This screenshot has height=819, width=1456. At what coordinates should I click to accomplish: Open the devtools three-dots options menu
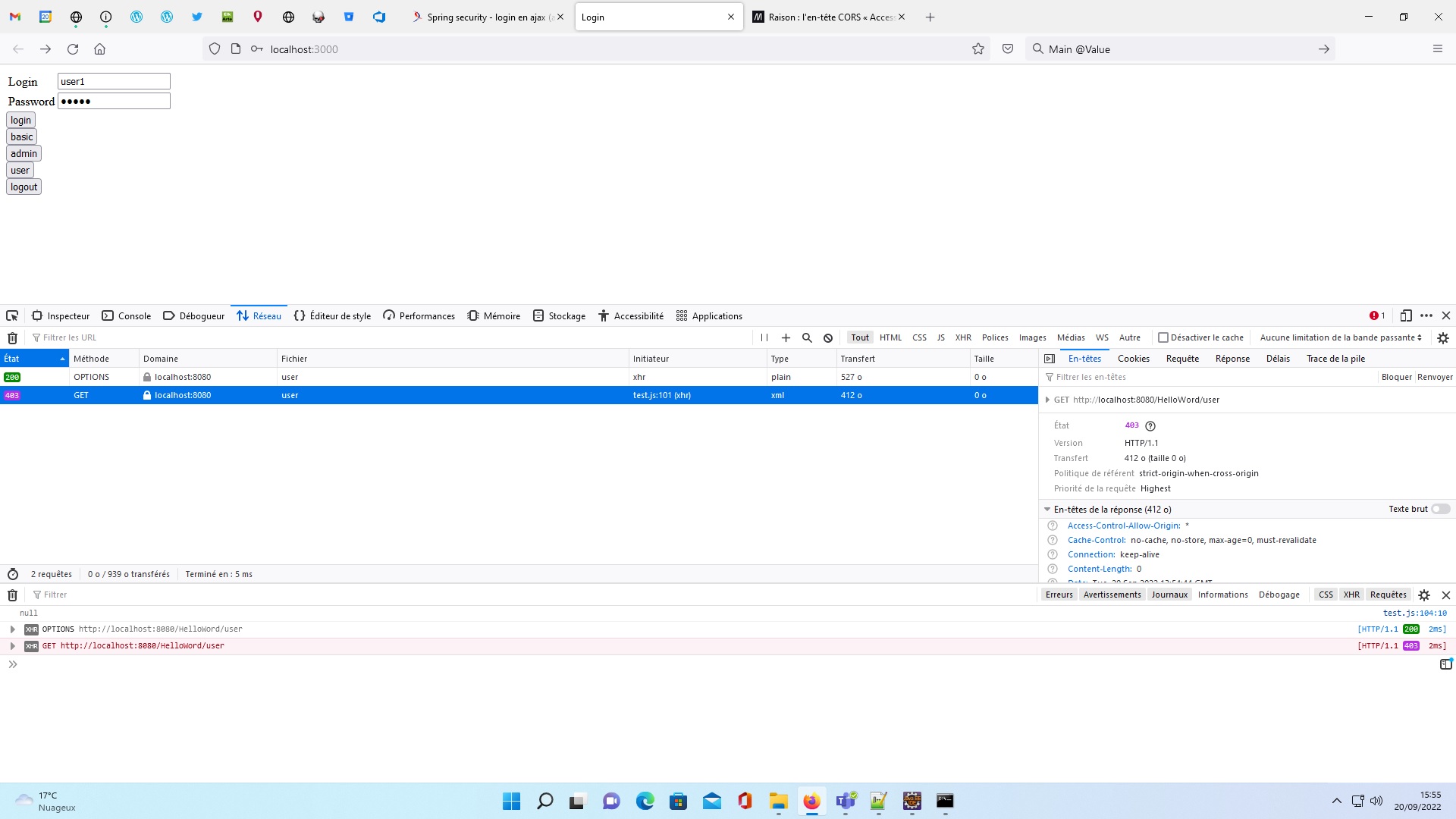[1426, 316]
